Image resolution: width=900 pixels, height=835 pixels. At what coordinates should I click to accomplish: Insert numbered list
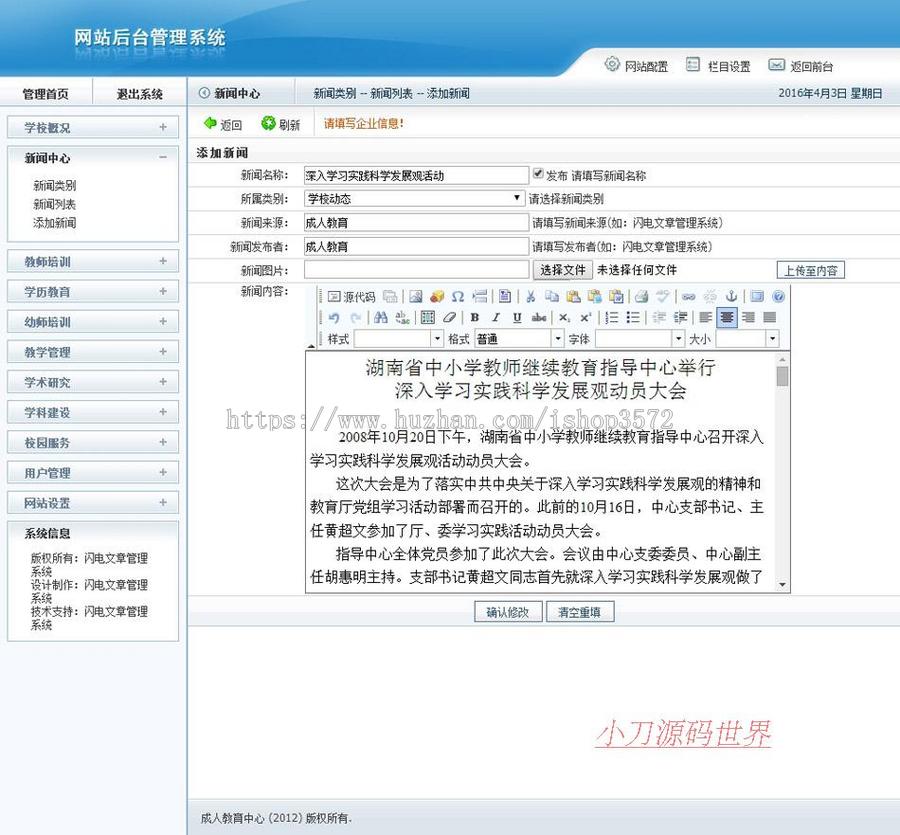tap(612, 317)
